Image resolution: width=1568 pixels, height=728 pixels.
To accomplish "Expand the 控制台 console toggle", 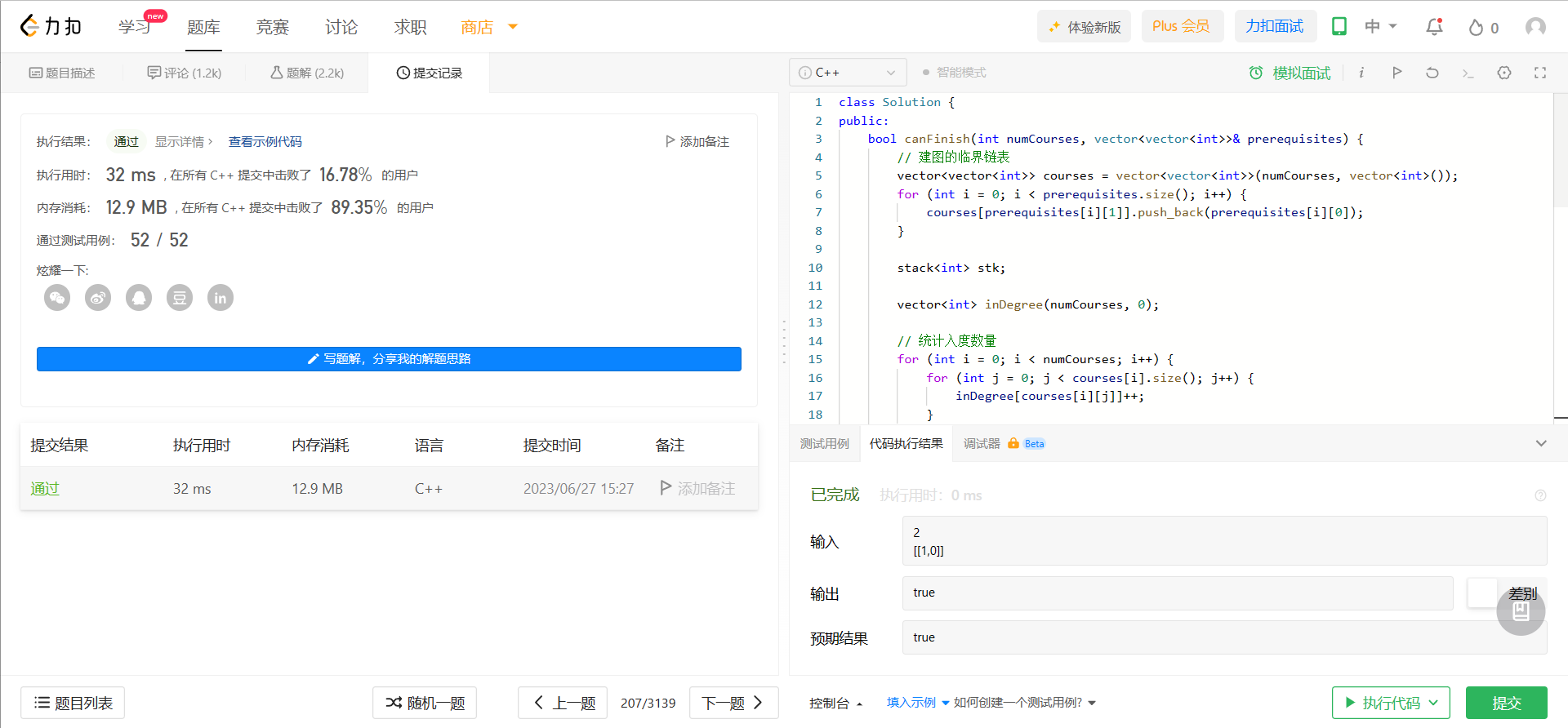I will [836, 704].
